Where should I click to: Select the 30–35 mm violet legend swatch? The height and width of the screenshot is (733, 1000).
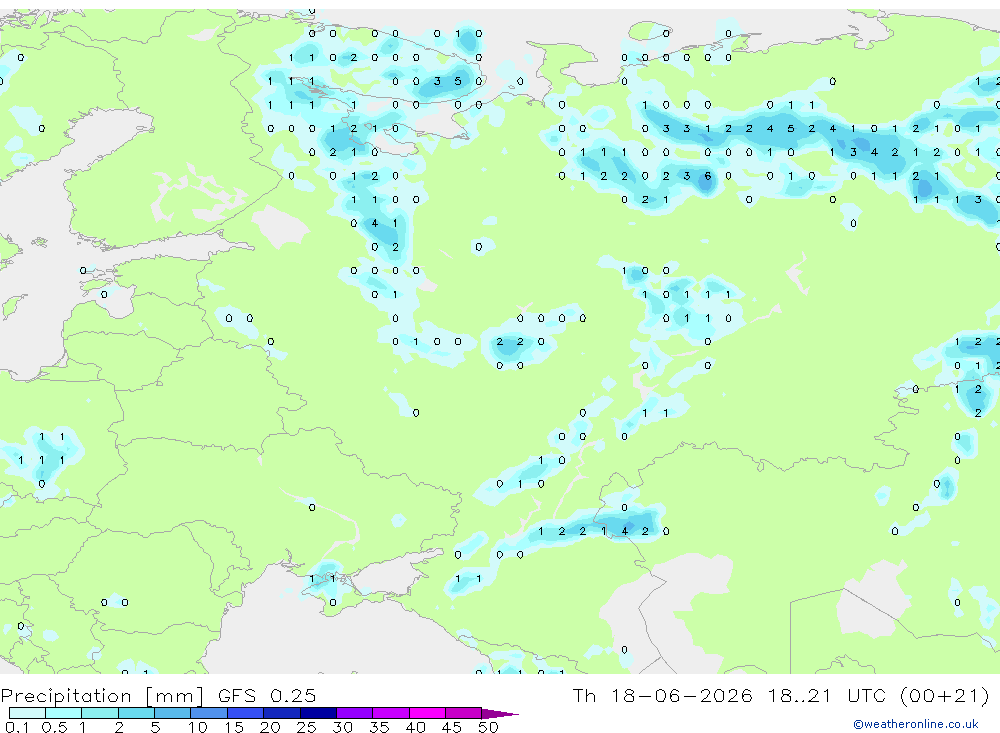355,713
